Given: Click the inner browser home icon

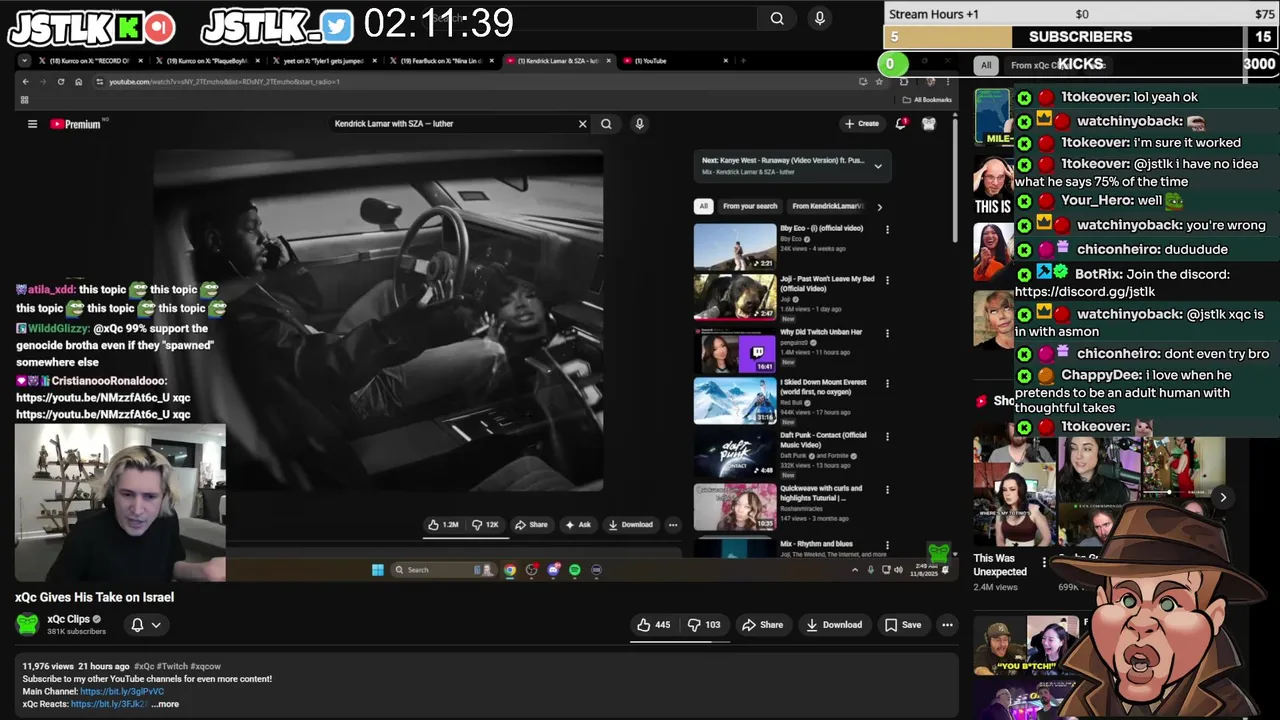Looking at the screenshot, I should 79,82.
